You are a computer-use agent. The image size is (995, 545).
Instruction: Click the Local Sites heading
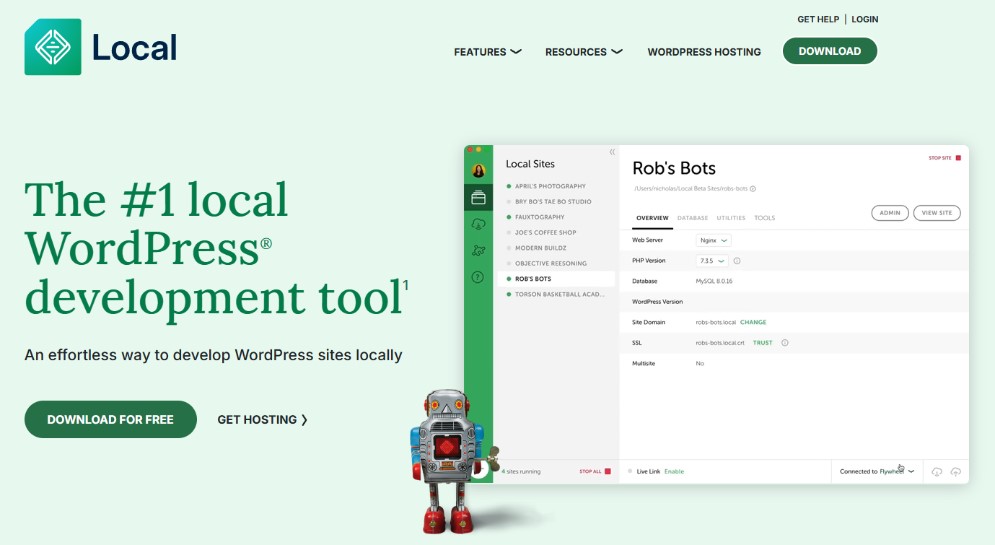tap(530, 164)
